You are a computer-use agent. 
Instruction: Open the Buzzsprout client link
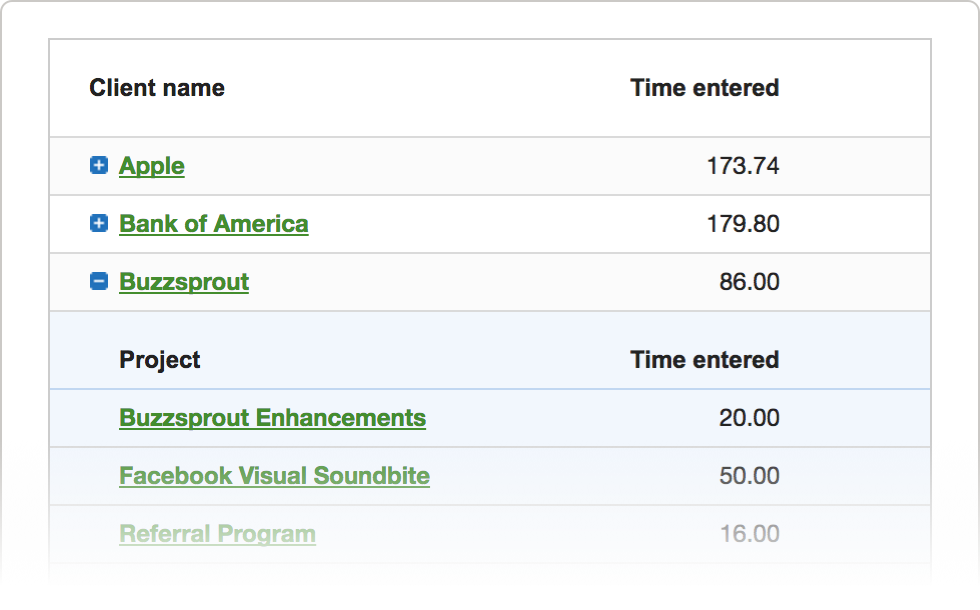coord(184,282)
